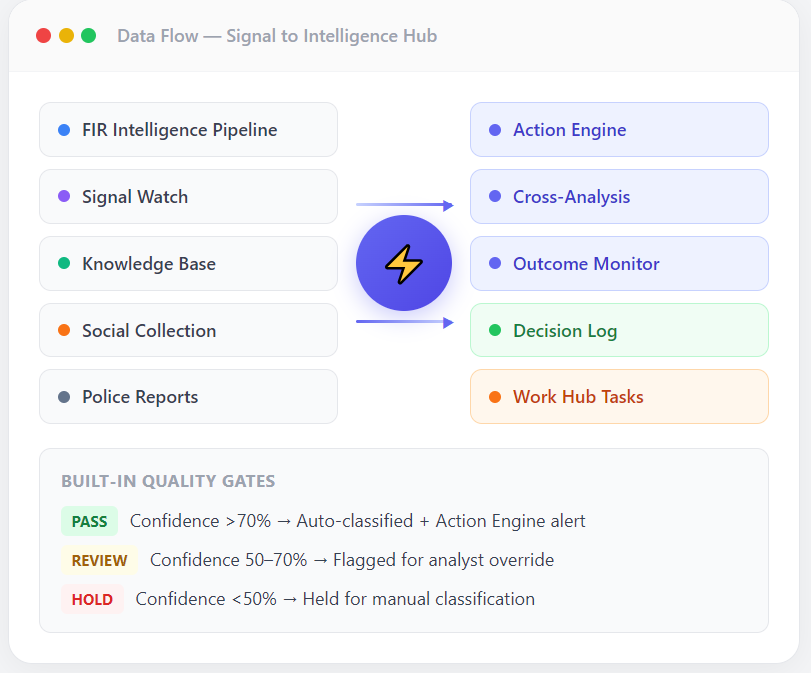Click the green PASS quality gate badge

pyautogui.click(x=89, y=521)
